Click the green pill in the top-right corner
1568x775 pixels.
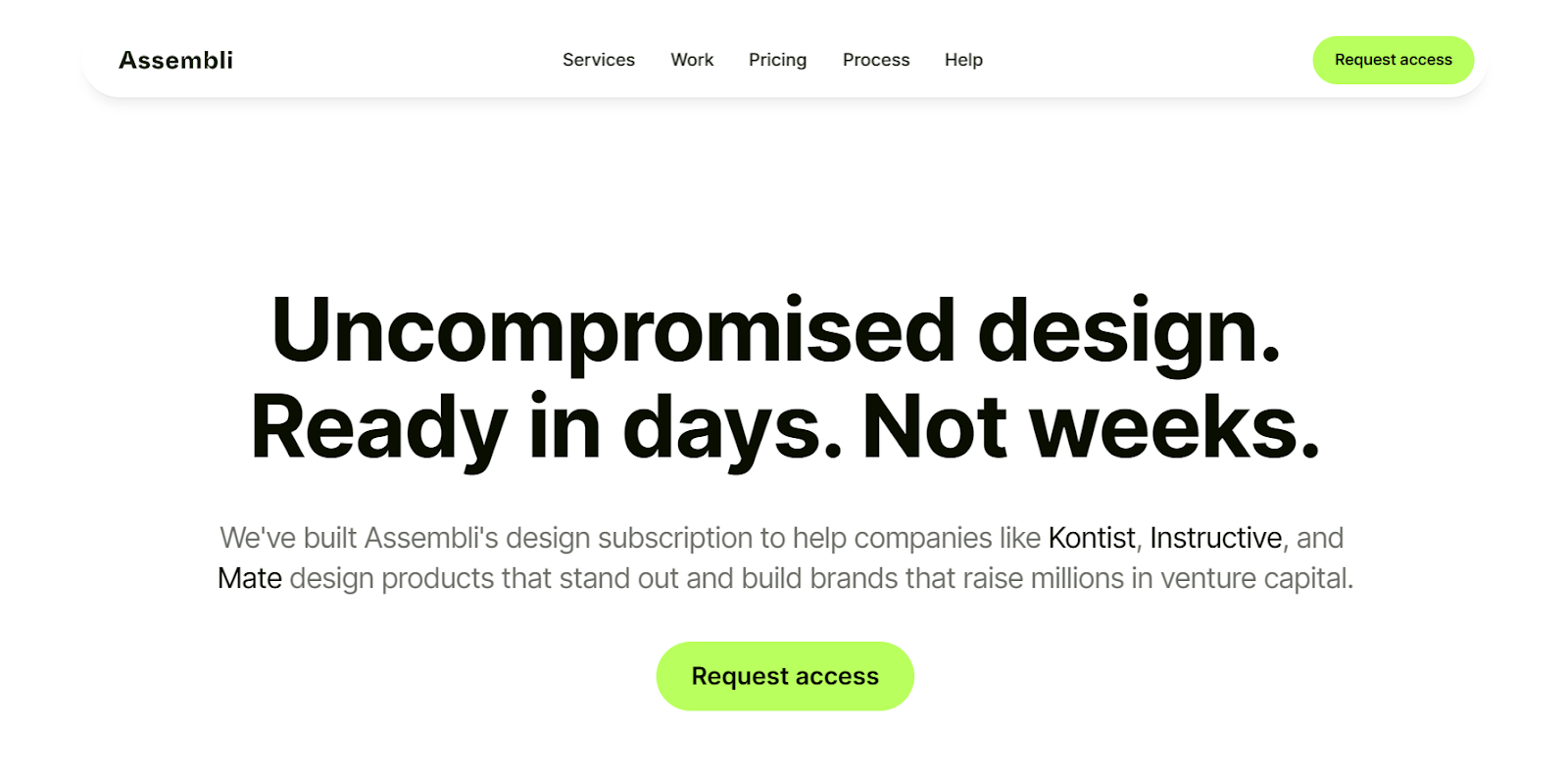tap(1393, 60)
